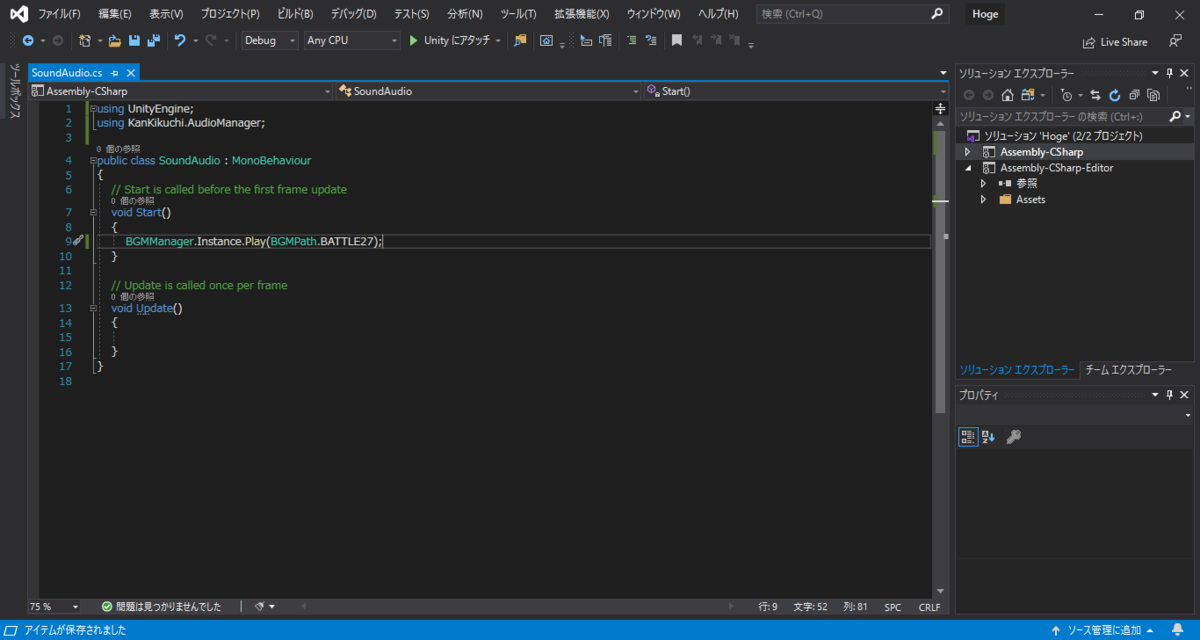Click the brush code cleanup icon in status strip
Screen dimensions: 1200x640
pos(259,606)
